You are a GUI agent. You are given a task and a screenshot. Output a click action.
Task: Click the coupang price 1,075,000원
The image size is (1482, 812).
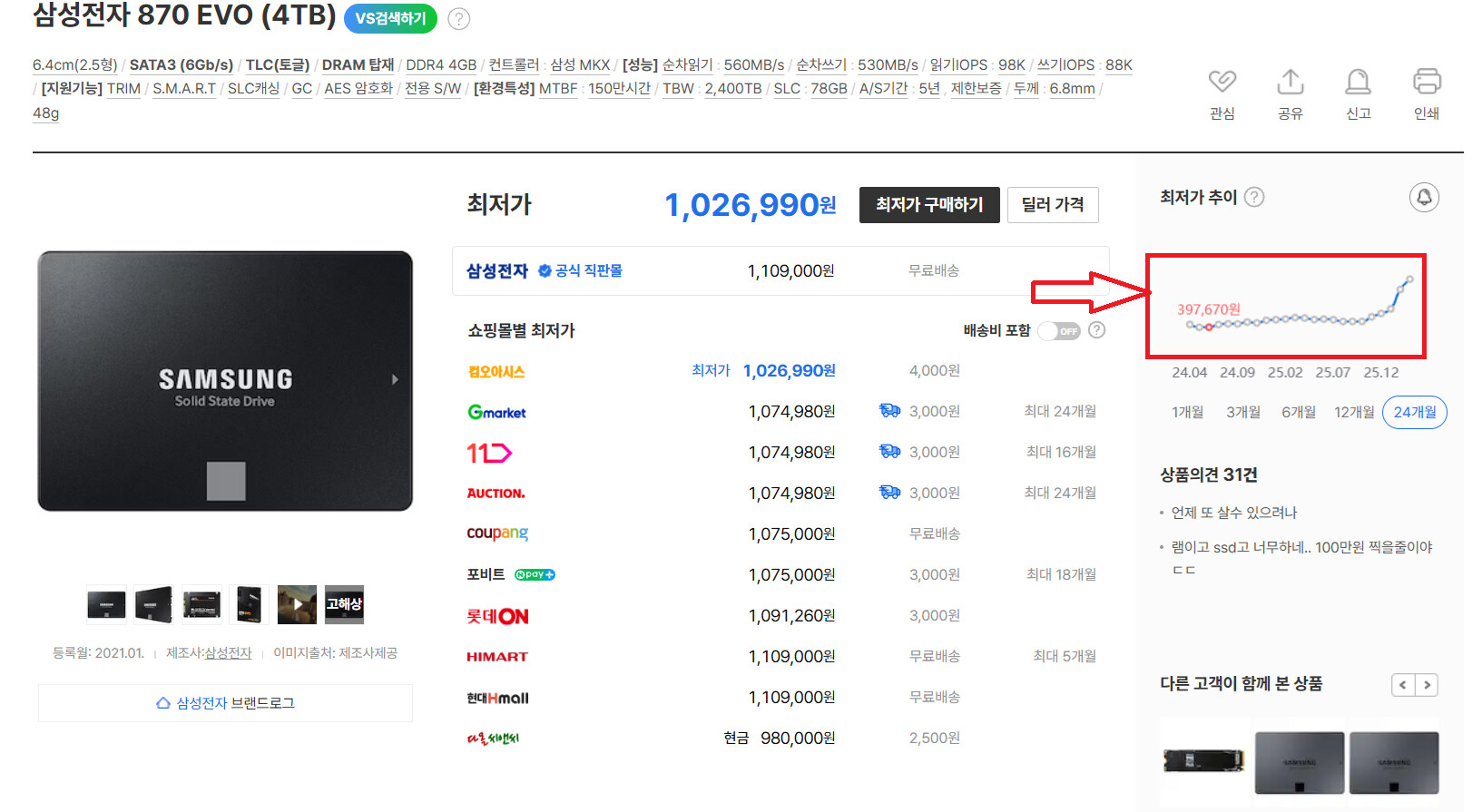point(791,534)
